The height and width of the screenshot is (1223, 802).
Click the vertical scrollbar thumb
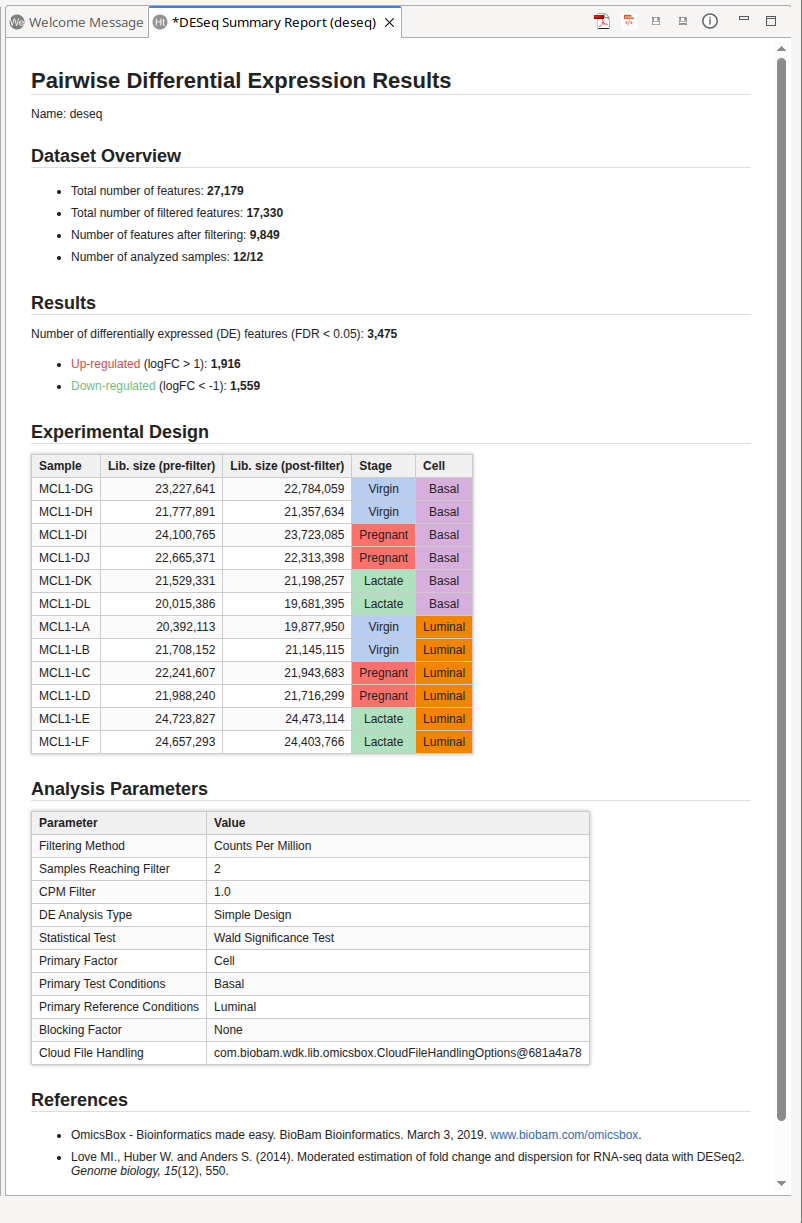point(782,590)
